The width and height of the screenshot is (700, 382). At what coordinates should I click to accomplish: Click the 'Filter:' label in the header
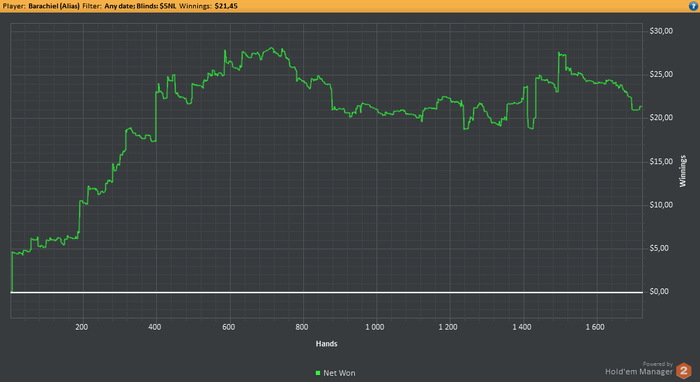[x=92, y=6]
